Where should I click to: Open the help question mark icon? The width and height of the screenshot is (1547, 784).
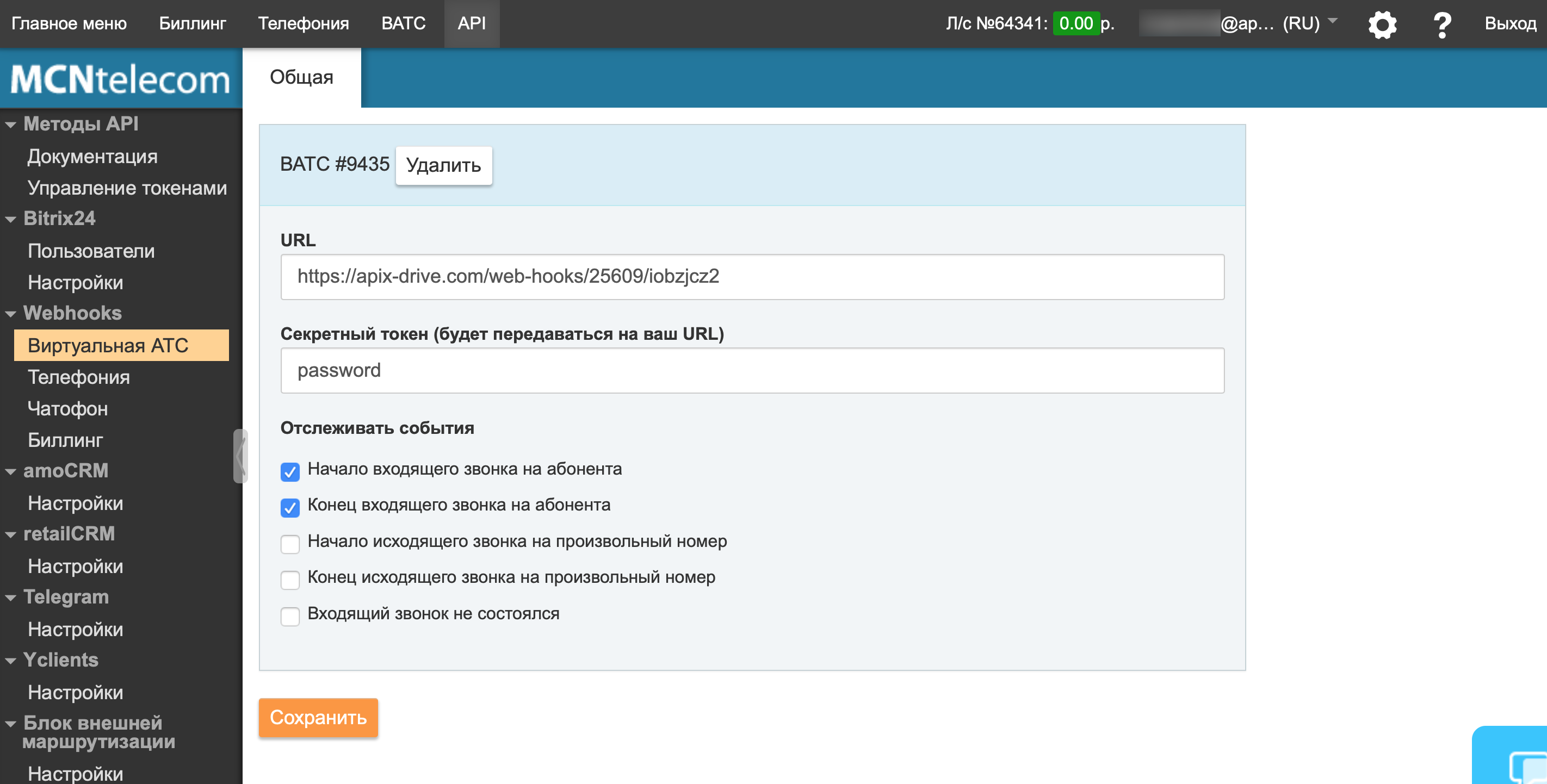[x=1442, y=24]
